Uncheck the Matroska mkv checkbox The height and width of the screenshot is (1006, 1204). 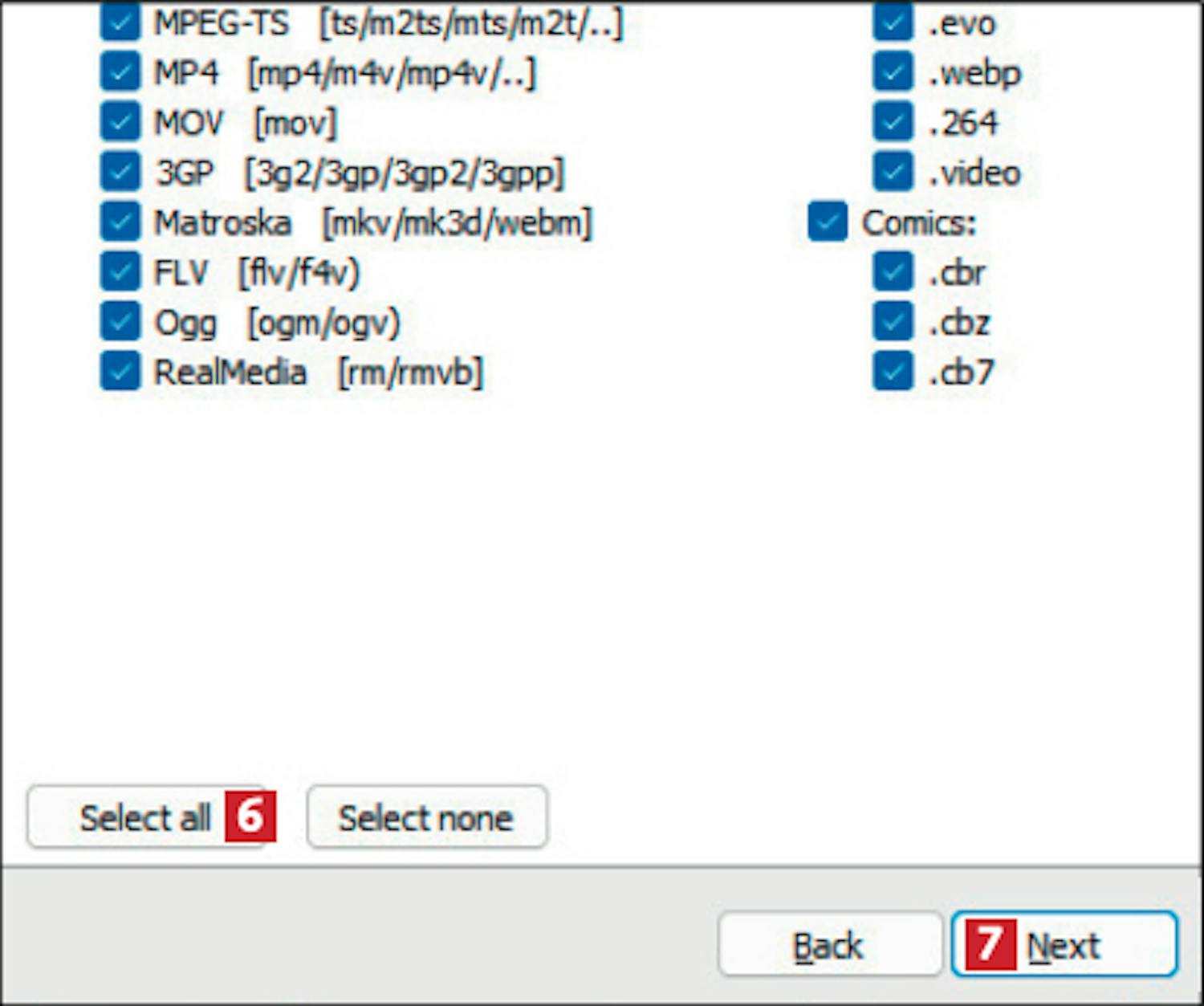120,222
